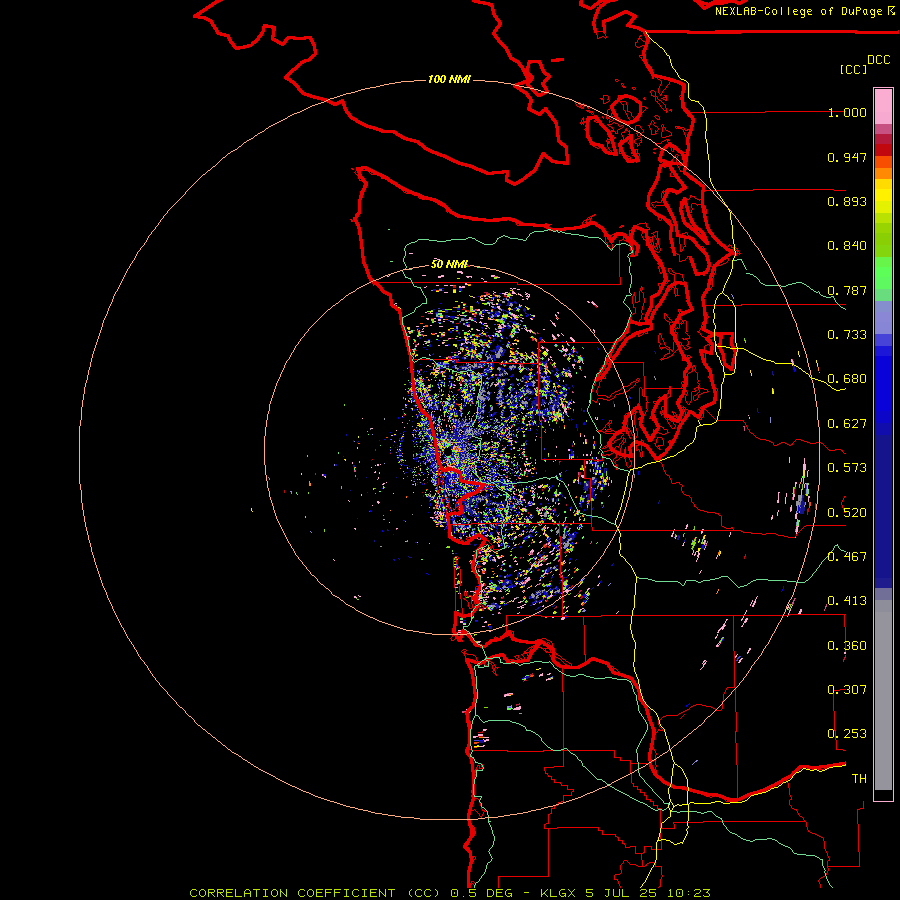Select the 0.573 legend value
900x900 pixels.
point(847,468)
